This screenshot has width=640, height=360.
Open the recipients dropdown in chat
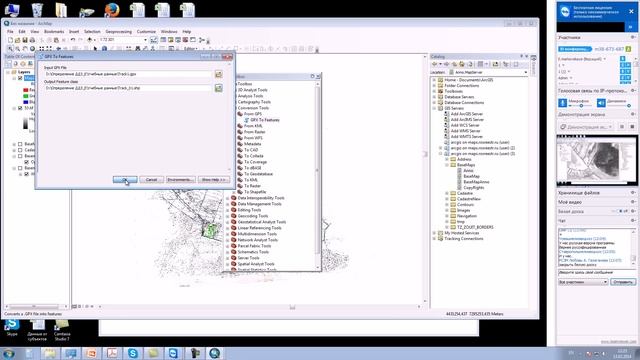click(x=605, y=282)
